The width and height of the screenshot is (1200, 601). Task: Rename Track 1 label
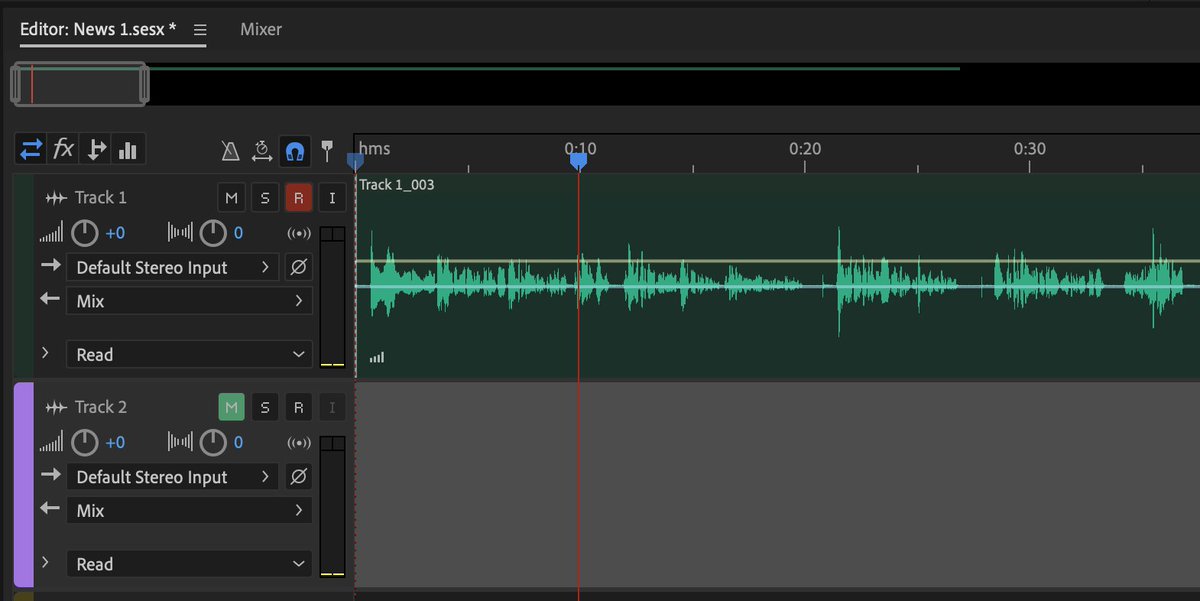101,198
